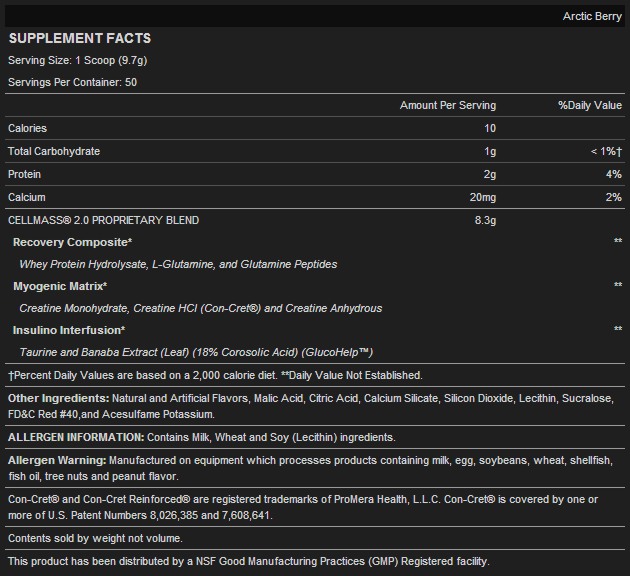Click the proprietary blend amount 8.3g
Image resolution: width=630 pixels, height=576 pixels.
click(x=485, y=220)
